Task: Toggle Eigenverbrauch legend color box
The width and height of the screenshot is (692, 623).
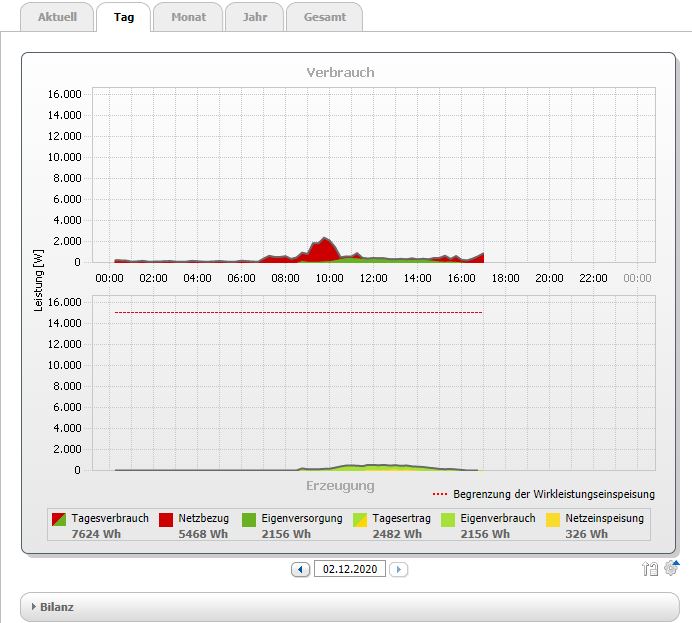Action: pyautogui.click(x=449, y=519)
